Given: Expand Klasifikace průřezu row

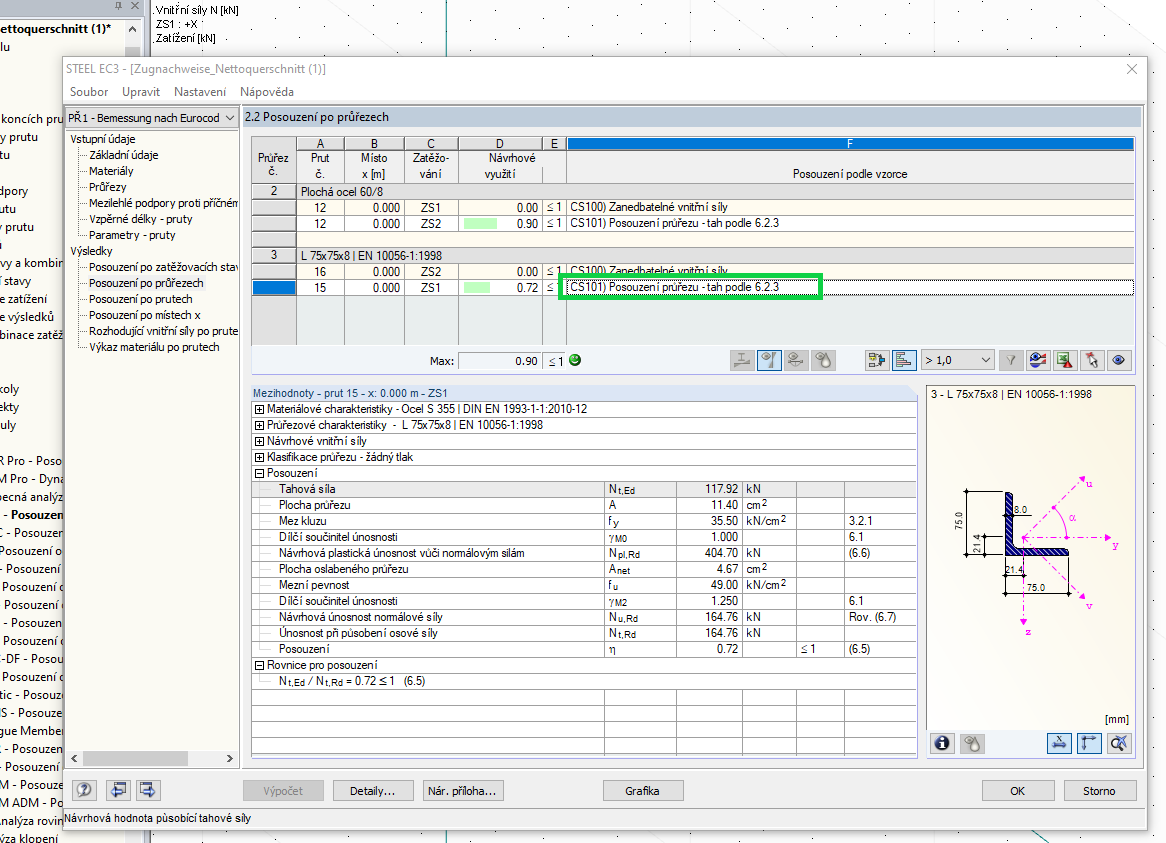Looking at the screenshot, I should 259,457.
